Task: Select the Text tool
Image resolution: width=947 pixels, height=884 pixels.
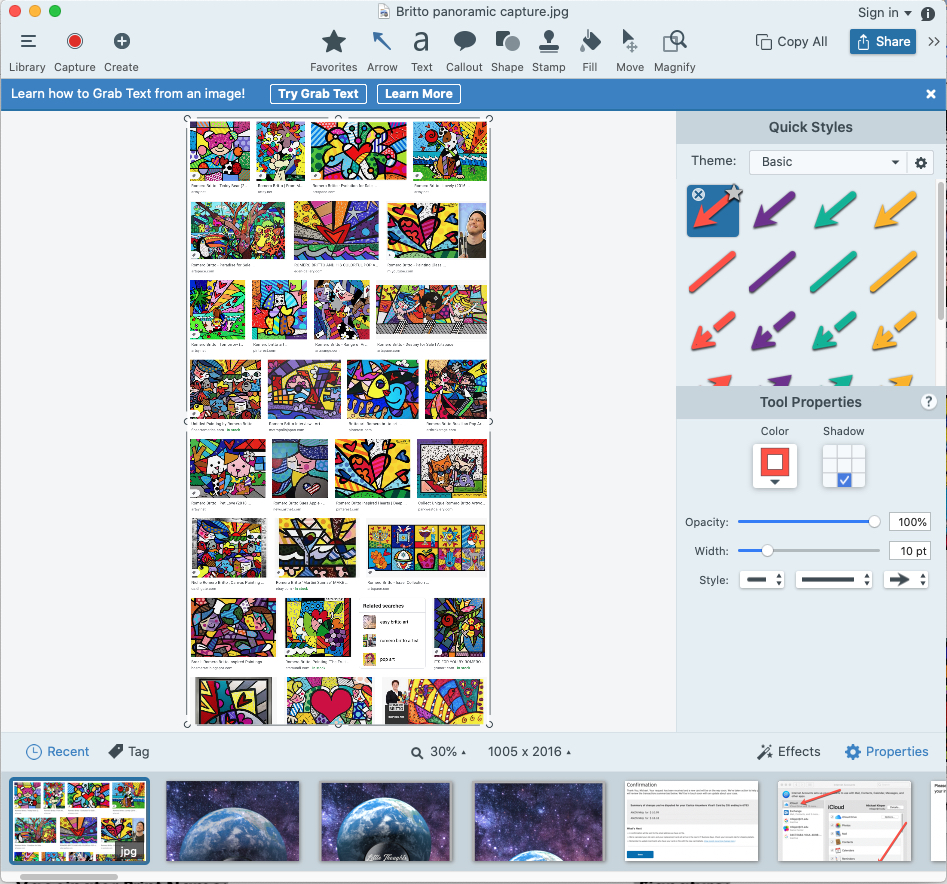Action: [x=422, y=52]
